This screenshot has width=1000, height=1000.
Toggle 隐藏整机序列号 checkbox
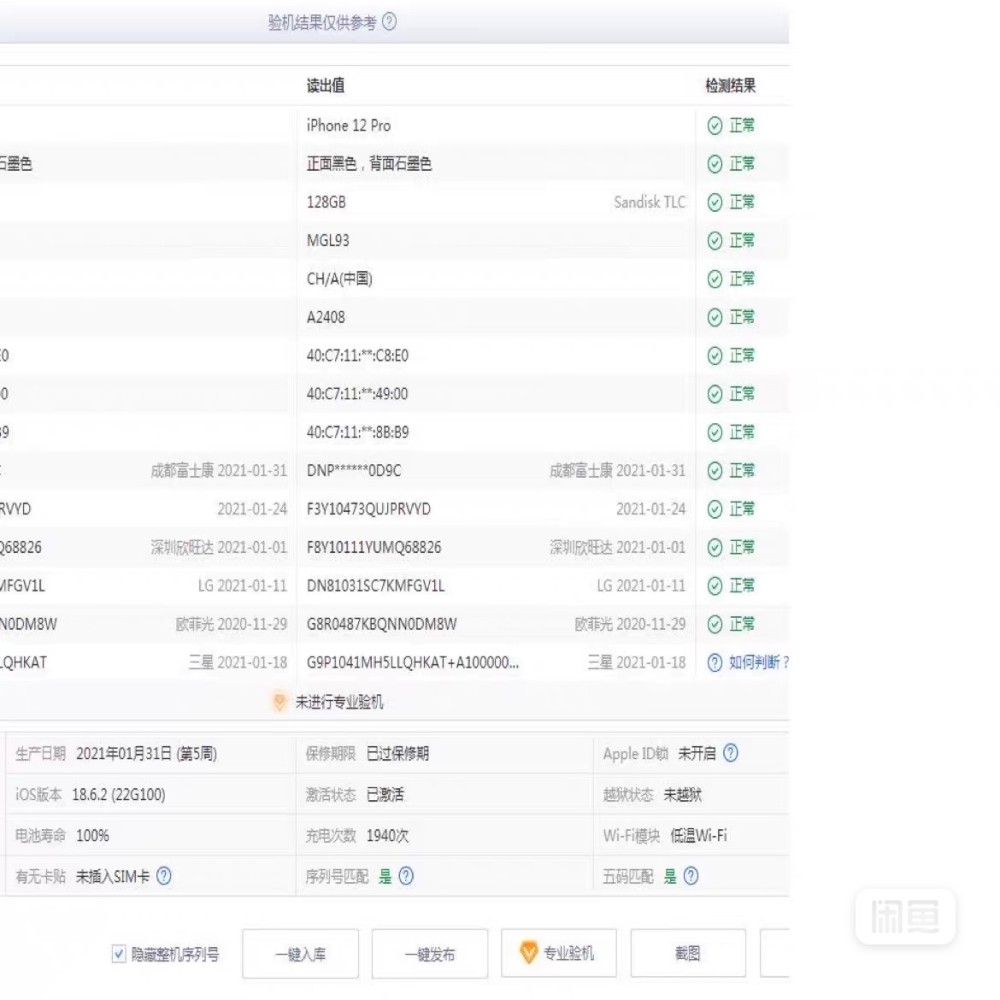click(119, 954)
